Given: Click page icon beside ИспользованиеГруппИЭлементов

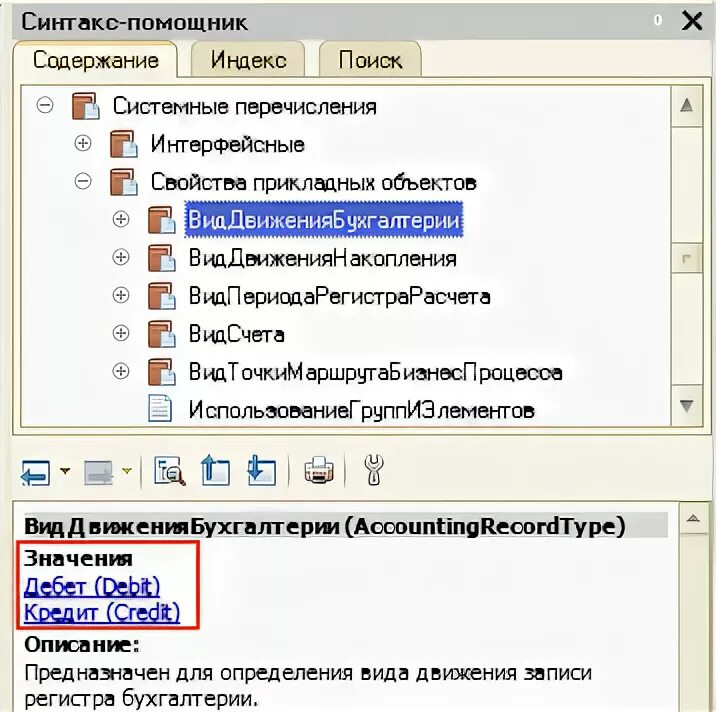Looking at the screenshot, I should pyautogui.click(x=160, y=408).
